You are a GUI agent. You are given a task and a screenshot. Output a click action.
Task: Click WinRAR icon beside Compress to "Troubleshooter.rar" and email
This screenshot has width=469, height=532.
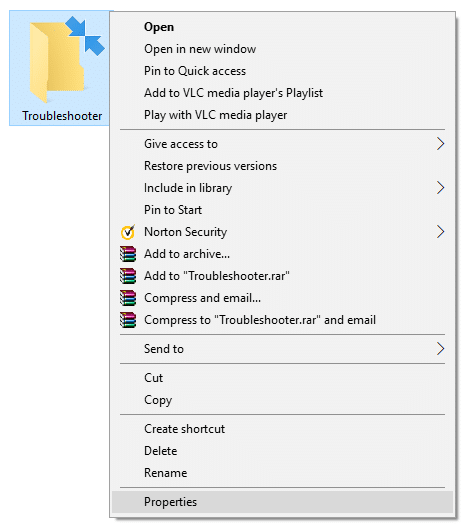(128, 320)
